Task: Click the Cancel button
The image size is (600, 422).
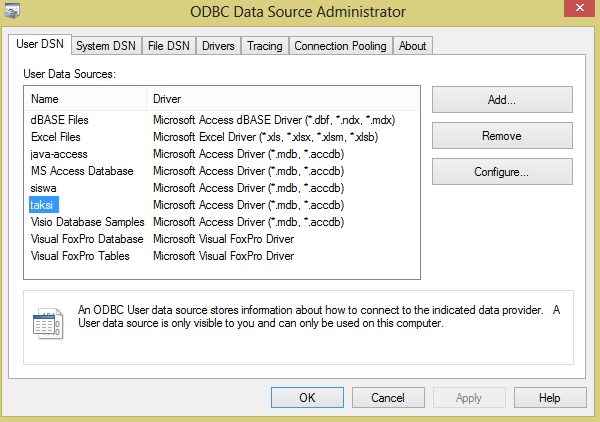Action: click(387, 397)
